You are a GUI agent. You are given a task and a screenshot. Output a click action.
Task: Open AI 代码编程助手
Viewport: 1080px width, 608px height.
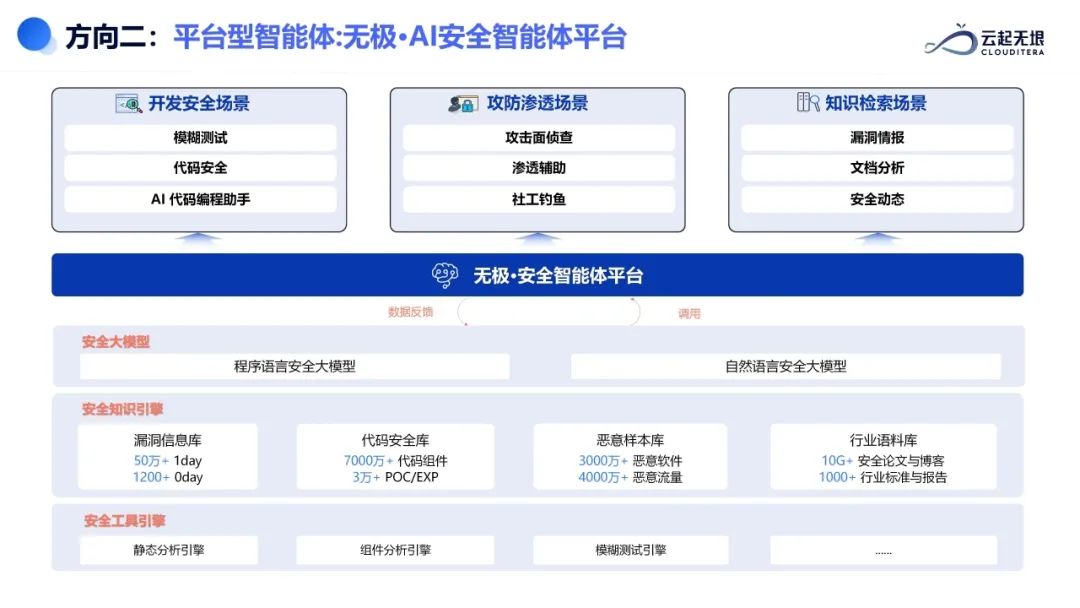coord(200,199)
